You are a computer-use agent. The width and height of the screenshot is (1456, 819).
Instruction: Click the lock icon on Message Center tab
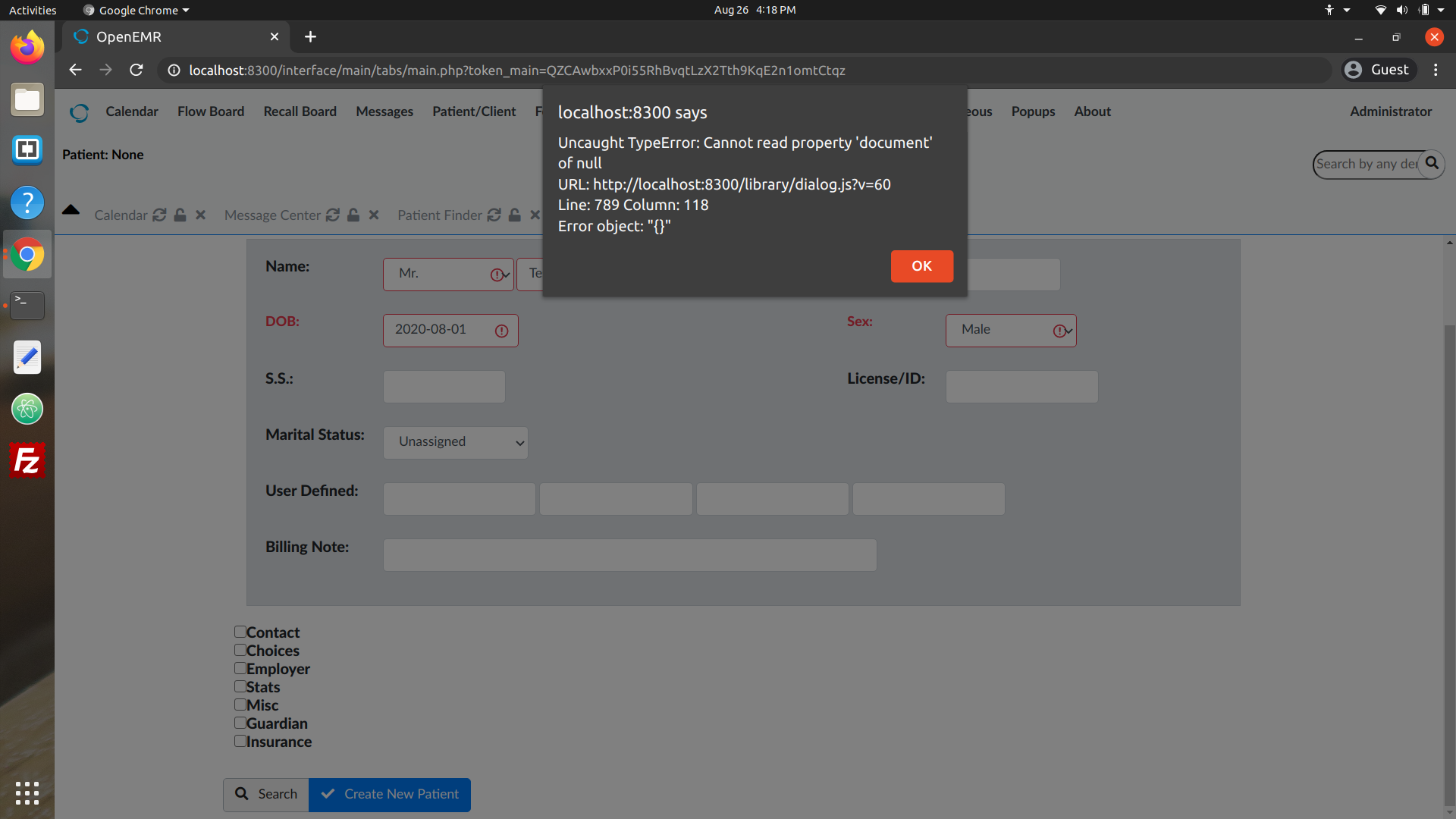pos(353,215)
